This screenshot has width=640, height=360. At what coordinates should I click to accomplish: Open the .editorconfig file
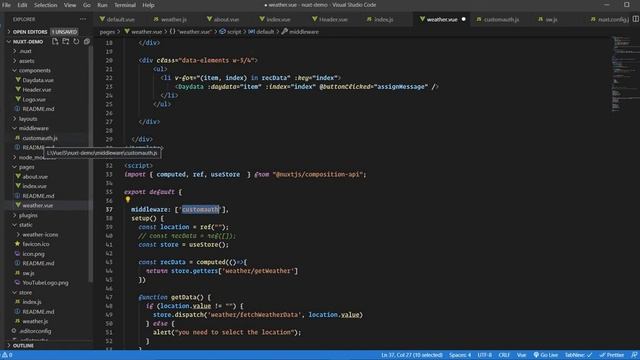tap(35, 331)
